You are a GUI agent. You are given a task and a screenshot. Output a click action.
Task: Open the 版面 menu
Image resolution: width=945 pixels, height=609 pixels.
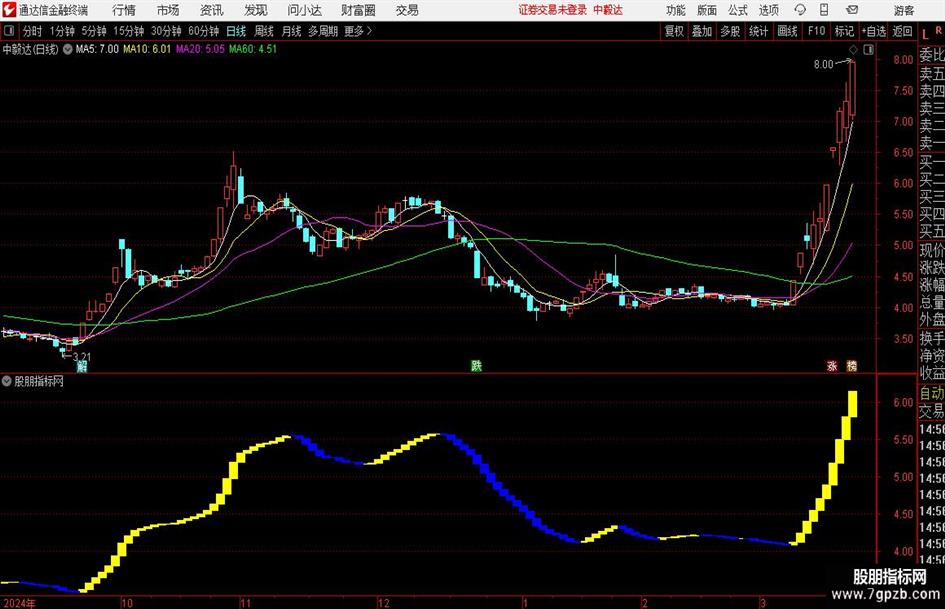706,10
